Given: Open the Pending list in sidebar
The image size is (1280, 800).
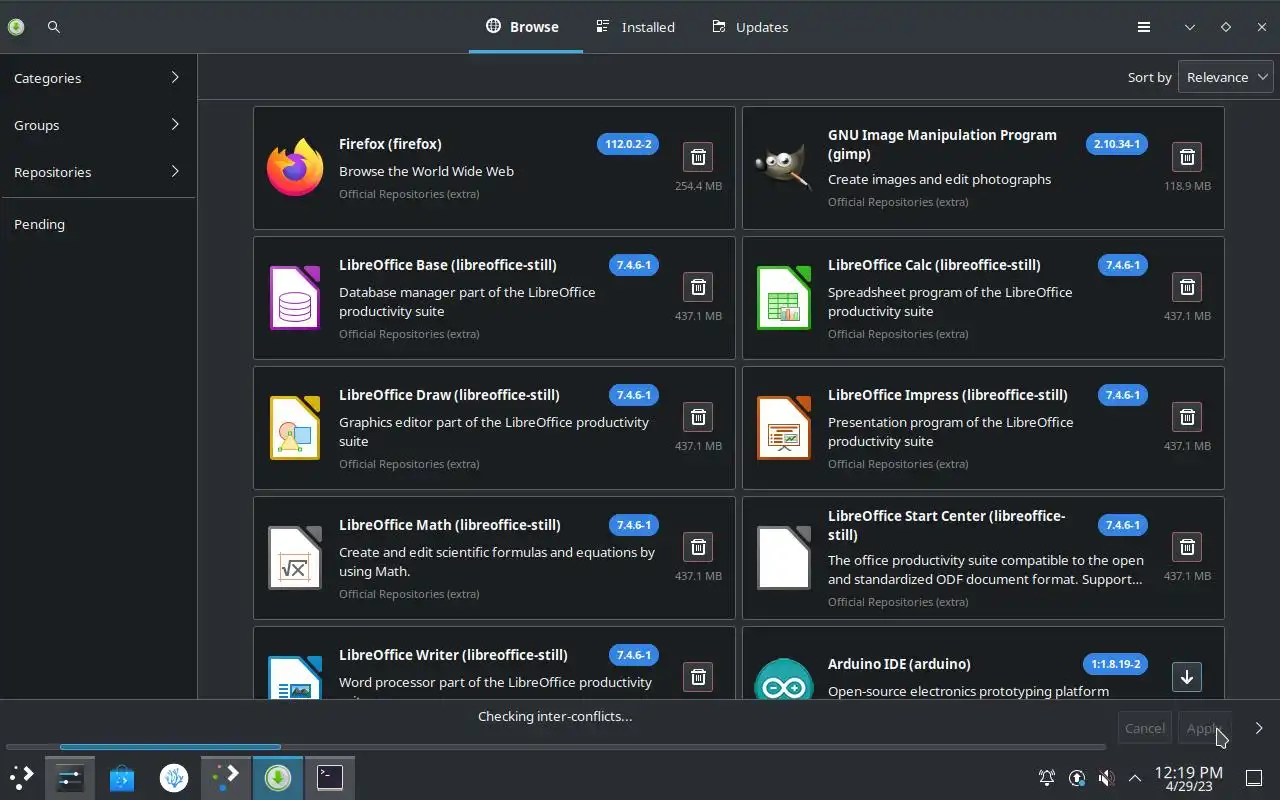Looking at the screenshot, I should (x=98, y=224).
